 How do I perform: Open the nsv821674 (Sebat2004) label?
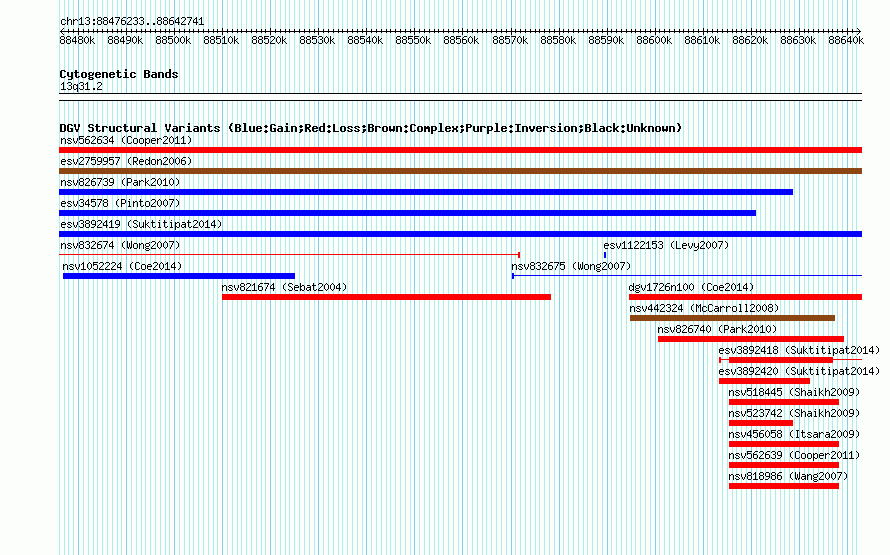(x=284, y=287)
